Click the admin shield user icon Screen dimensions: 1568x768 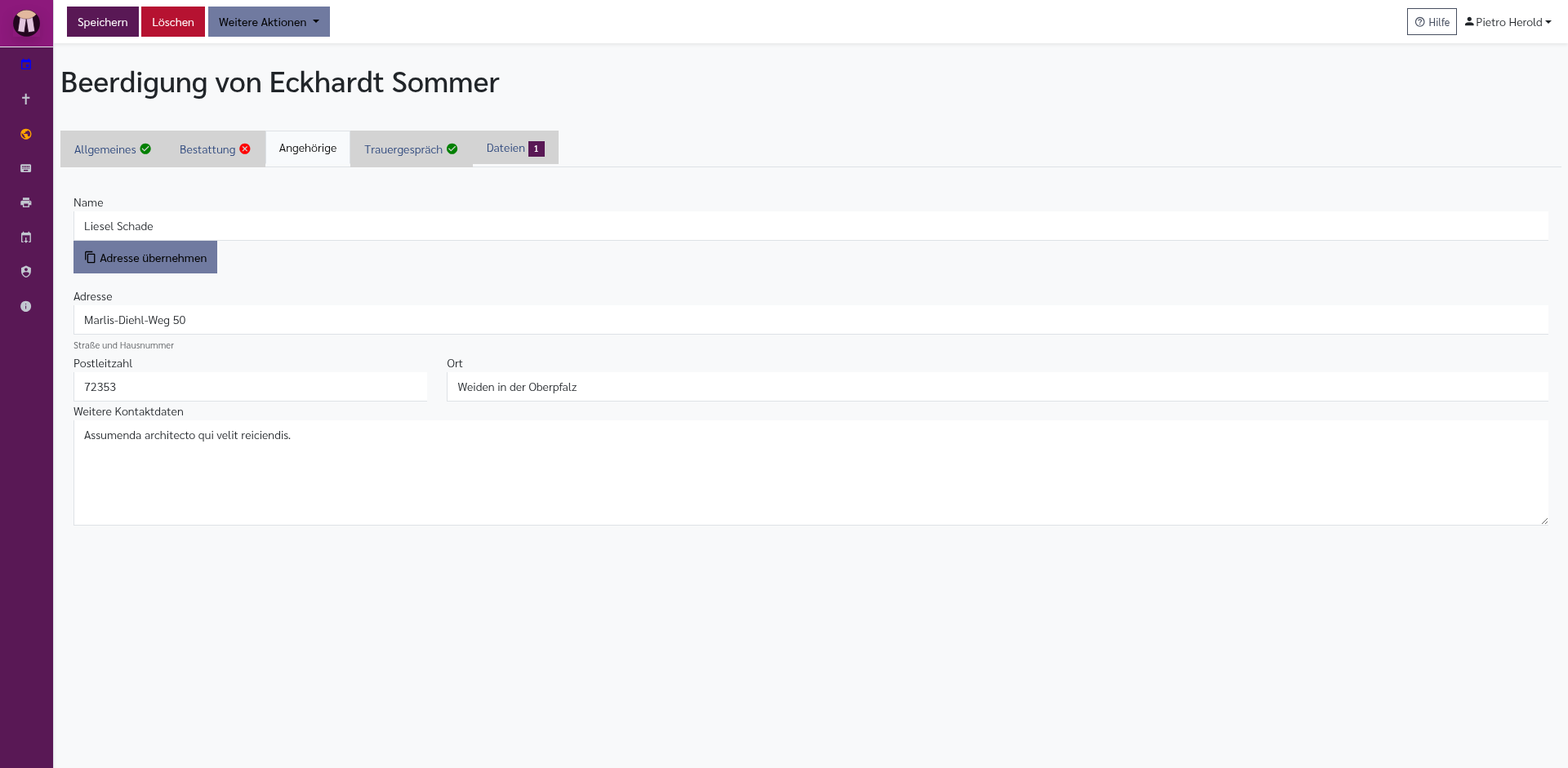pos(26,272)
